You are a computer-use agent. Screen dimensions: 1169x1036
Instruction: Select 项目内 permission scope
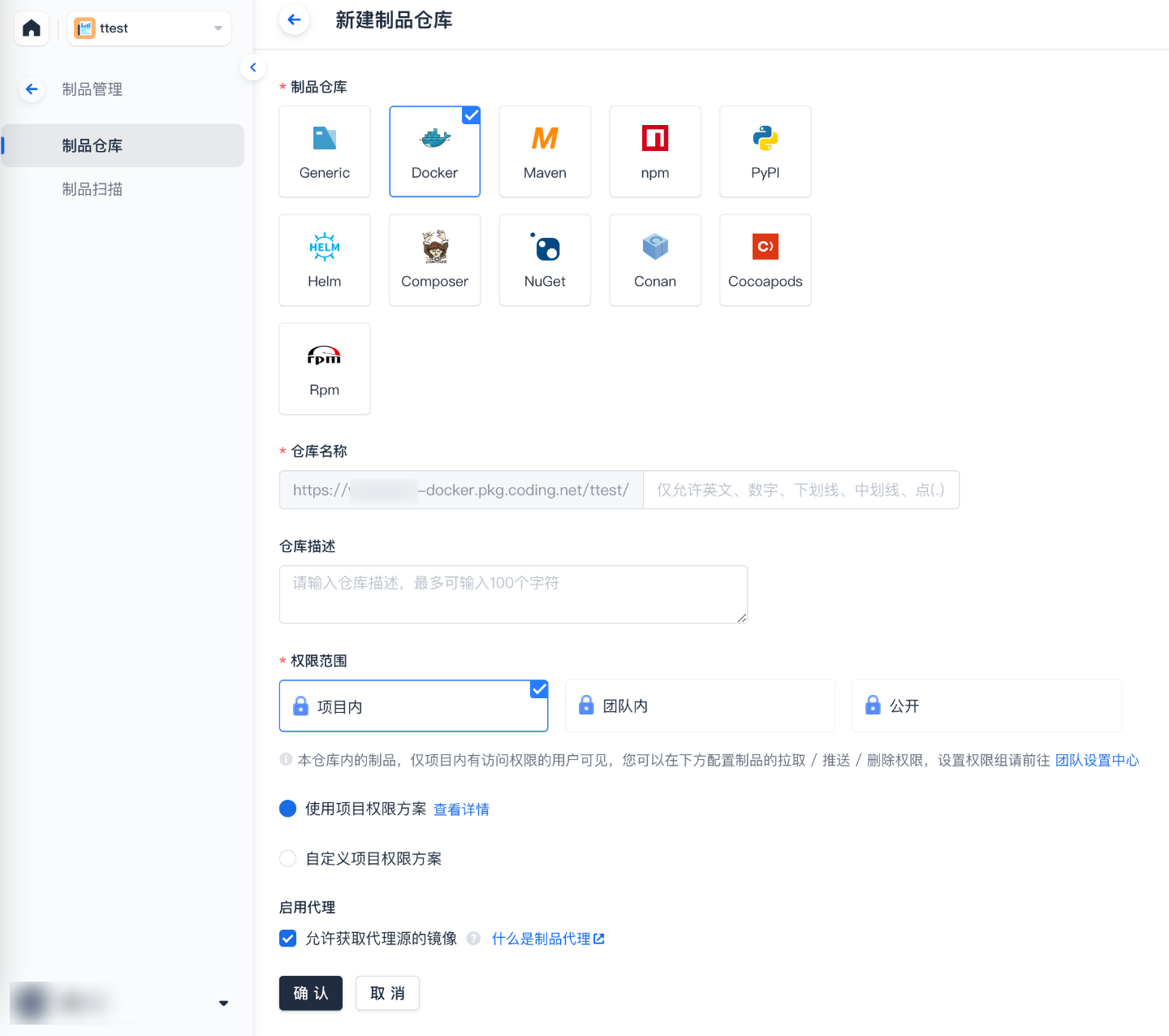pos(414,706)
